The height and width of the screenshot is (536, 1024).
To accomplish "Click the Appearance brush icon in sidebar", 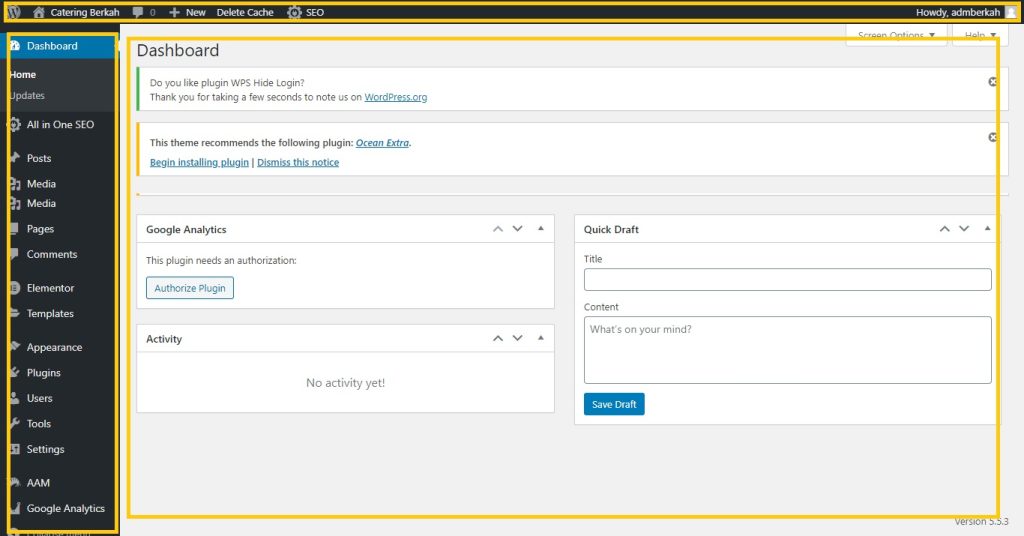I will (x=15, y=347).
